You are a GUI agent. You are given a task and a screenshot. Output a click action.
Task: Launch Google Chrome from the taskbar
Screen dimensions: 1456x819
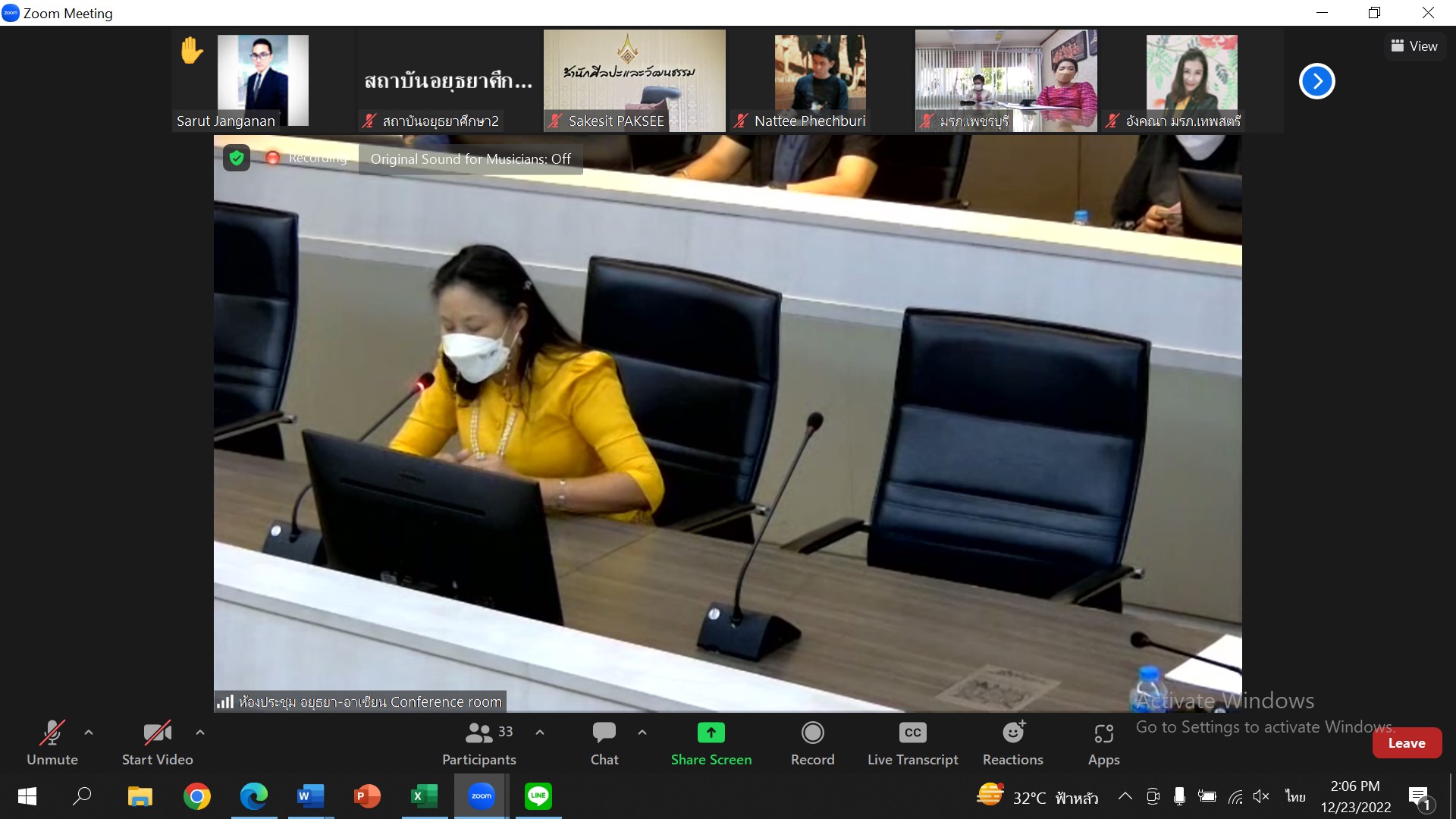[x=197, y=796]
